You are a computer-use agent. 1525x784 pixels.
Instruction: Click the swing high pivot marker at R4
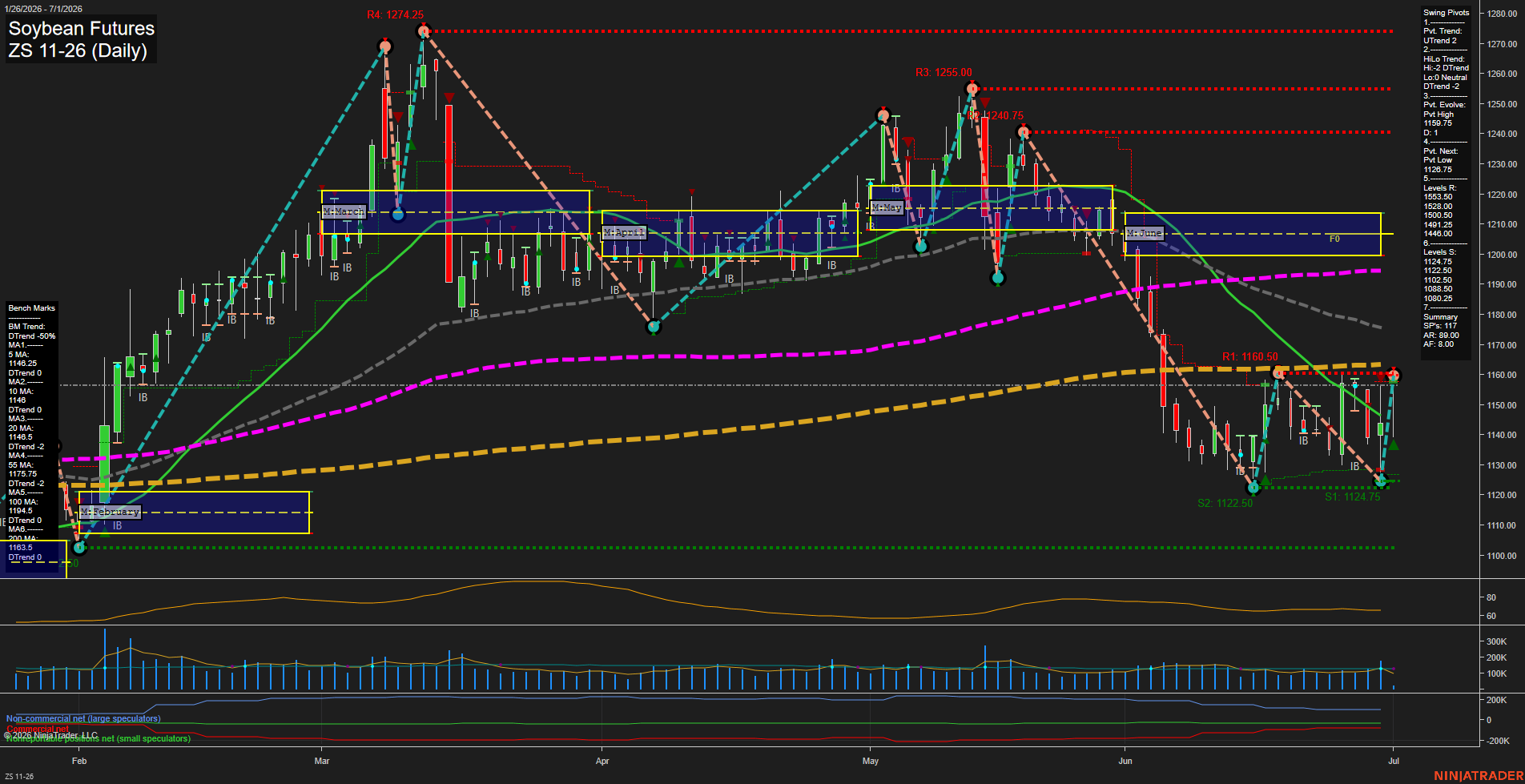(424, 31)
